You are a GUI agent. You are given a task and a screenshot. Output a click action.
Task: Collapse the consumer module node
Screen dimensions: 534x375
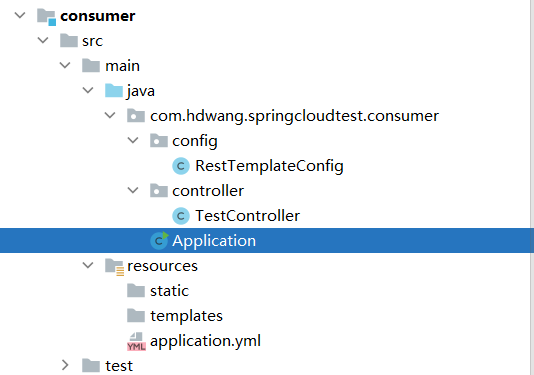[20, 15]
